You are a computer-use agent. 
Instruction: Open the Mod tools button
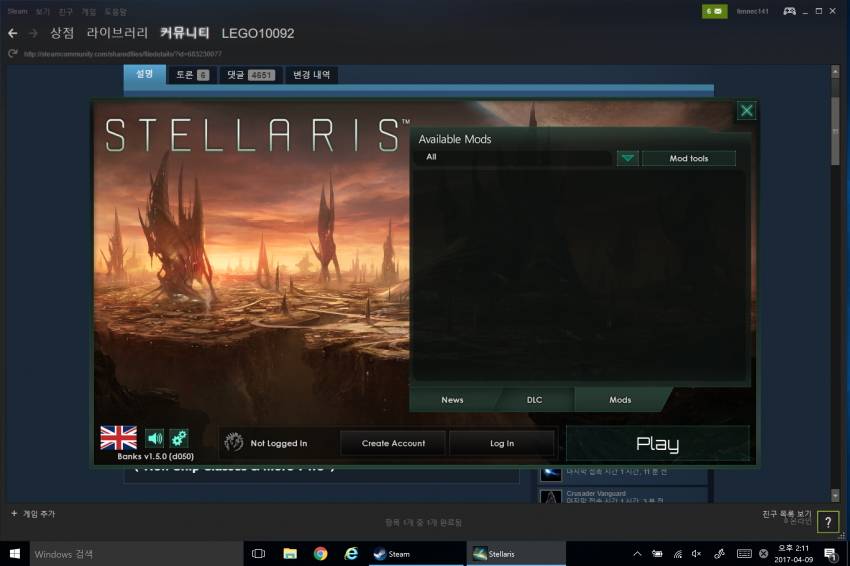[688, 158]
